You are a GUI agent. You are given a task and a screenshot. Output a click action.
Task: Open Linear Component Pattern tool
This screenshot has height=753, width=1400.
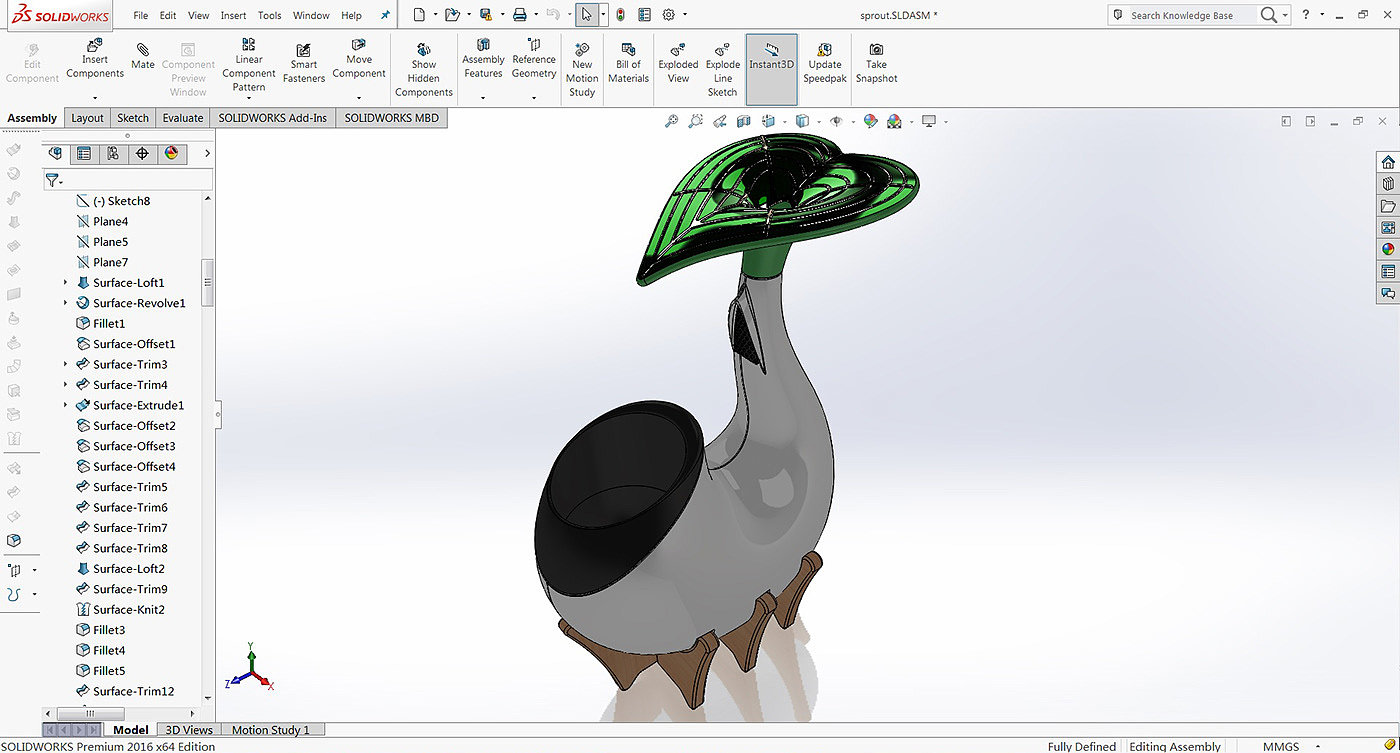click(x=249, y=45)
